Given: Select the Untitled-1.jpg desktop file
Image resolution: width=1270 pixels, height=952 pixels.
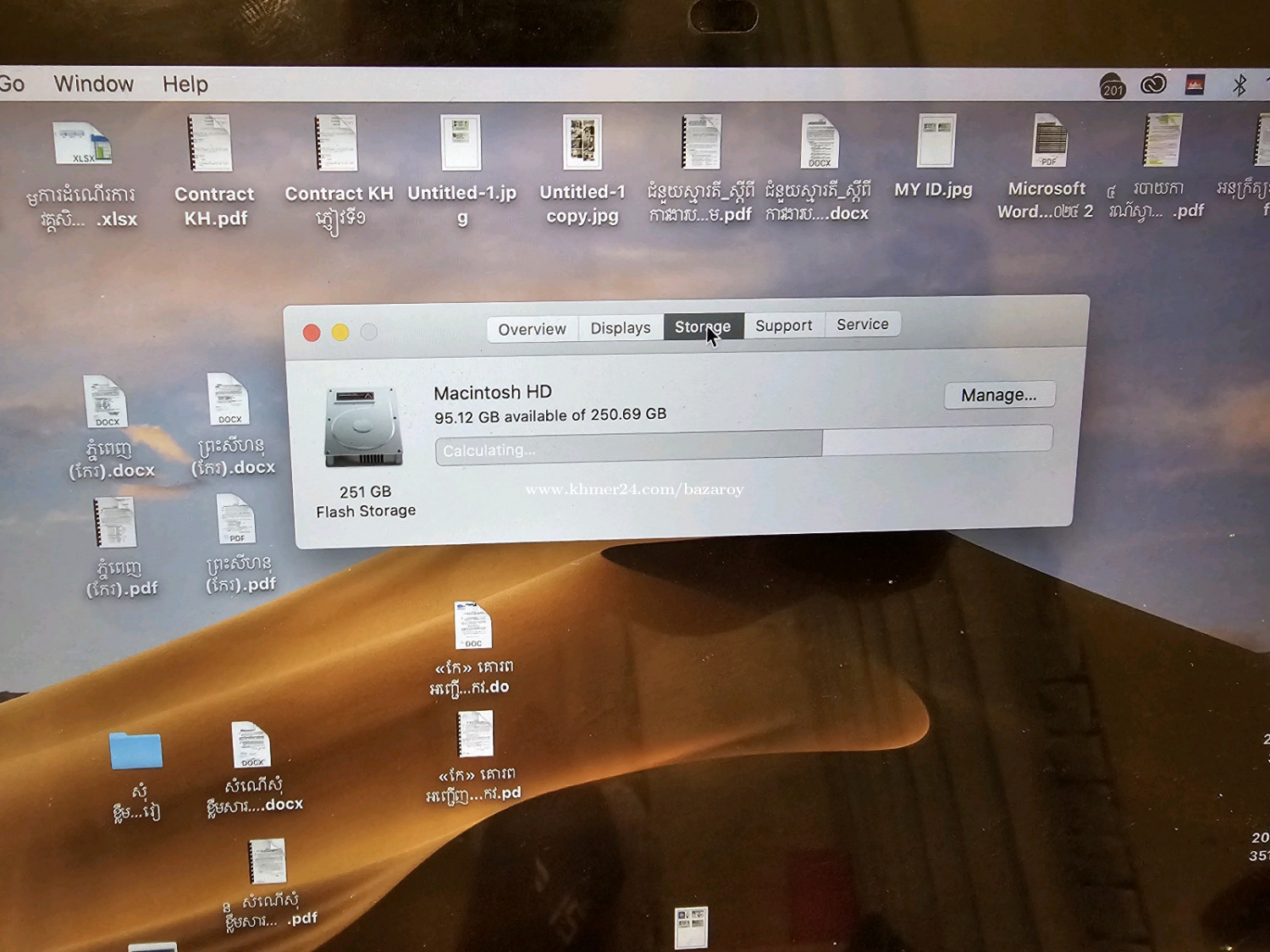Looking at the screenshot, I should point(461,142).
